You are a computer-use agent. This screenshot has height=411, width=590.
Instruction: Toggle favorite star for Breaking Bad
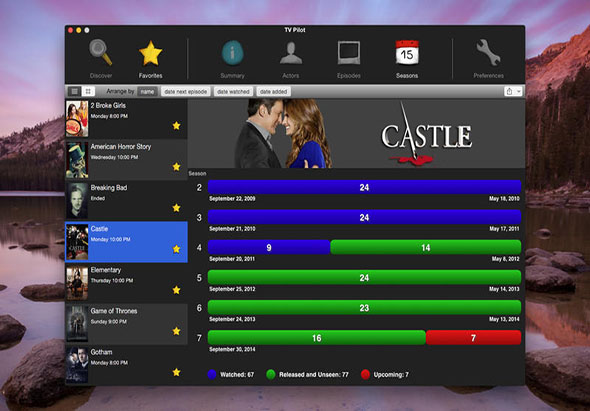(x=176, y=208)
